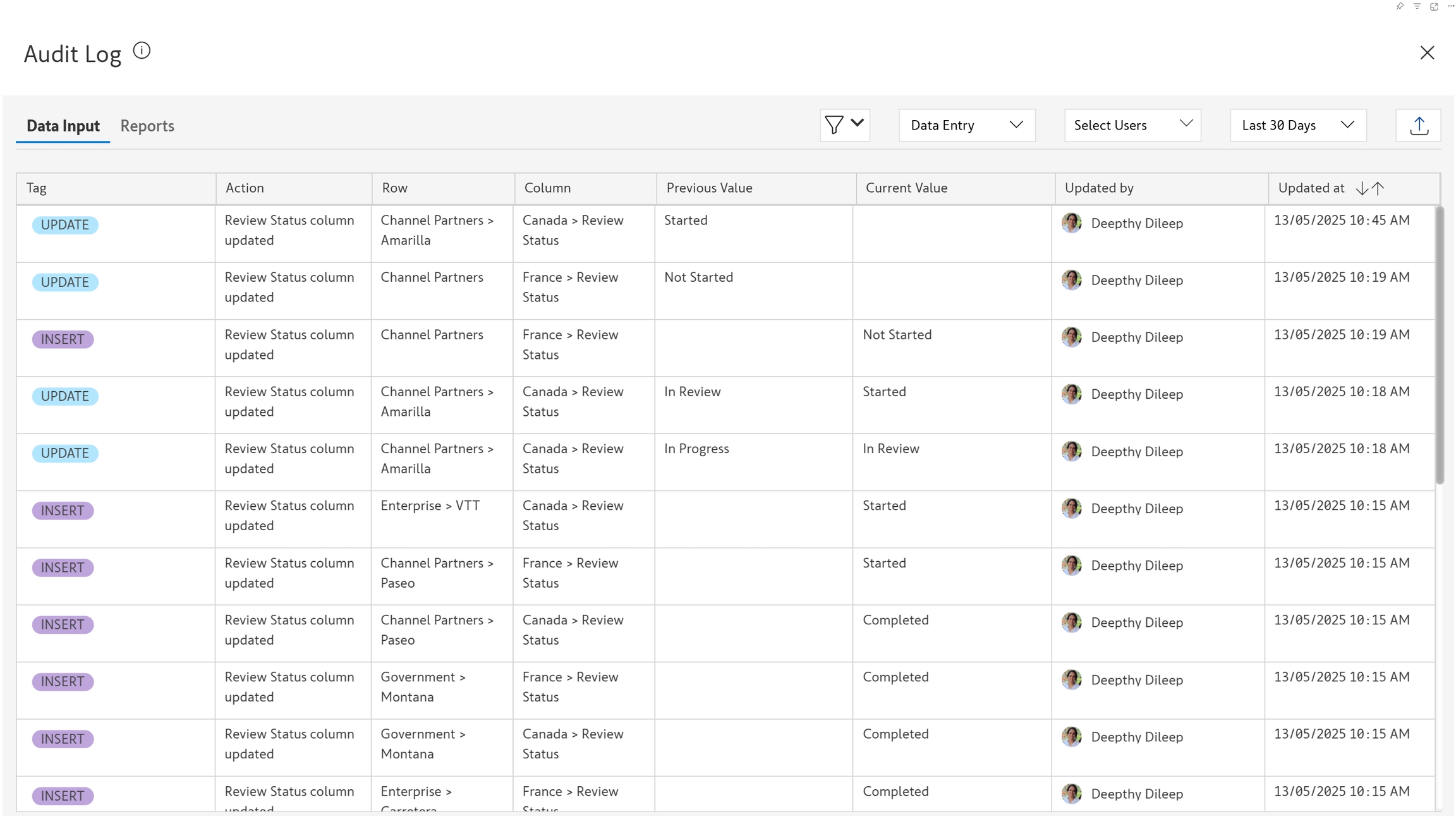This screenshot has height=819, width=1456.
Task: Sort the Updated at column descending with the down arrow
Action: 1362,188
